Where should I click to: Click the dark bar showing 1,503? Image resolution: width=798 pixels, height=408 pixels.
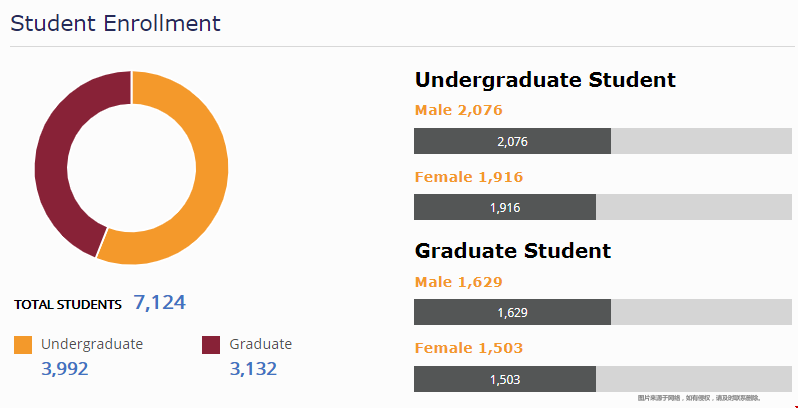click(505, 379)
